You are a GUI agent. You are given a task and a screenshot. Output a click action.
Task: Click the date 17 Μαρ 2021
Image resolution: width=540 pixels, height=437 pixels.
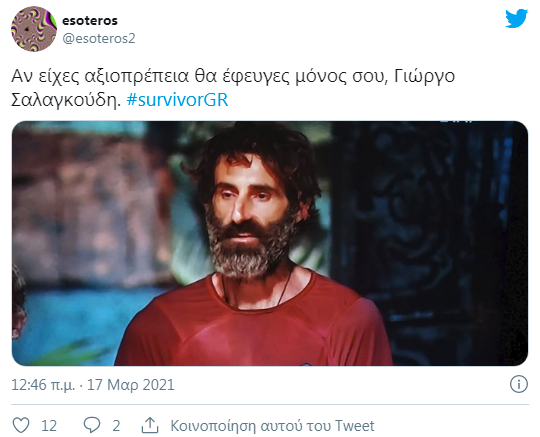(131, 385)
